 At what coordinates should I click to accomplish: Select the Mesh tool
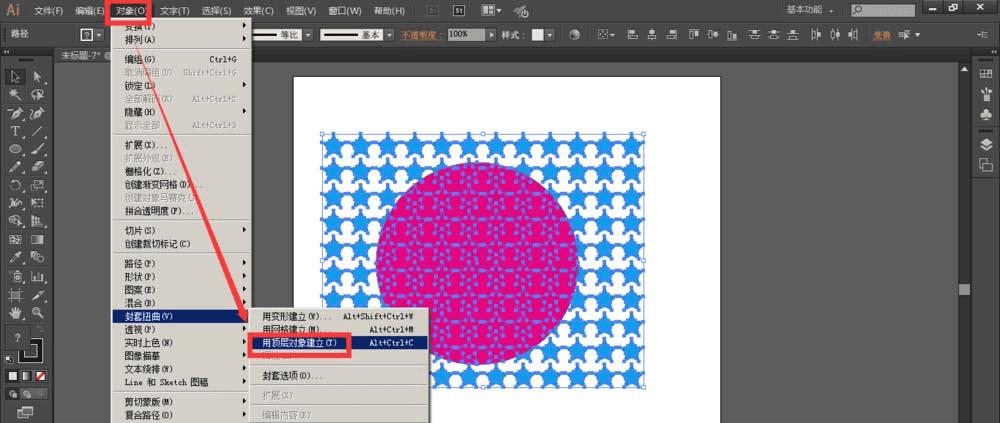(15, 240)
